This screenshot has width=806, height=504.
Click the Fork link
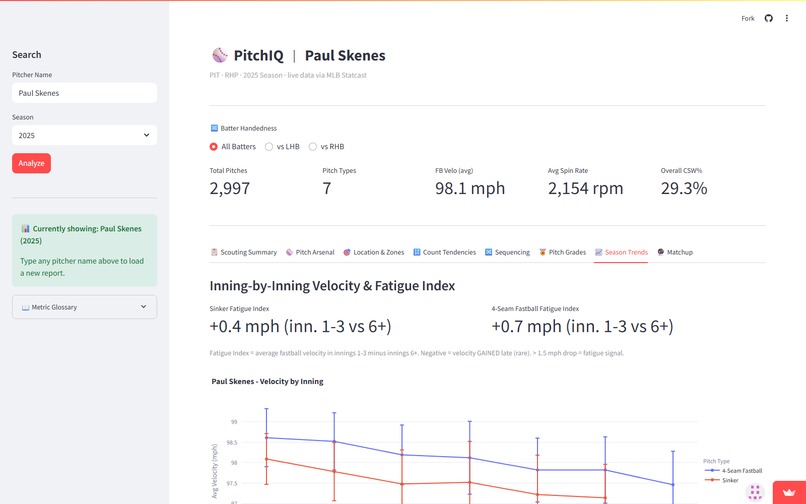748,19
